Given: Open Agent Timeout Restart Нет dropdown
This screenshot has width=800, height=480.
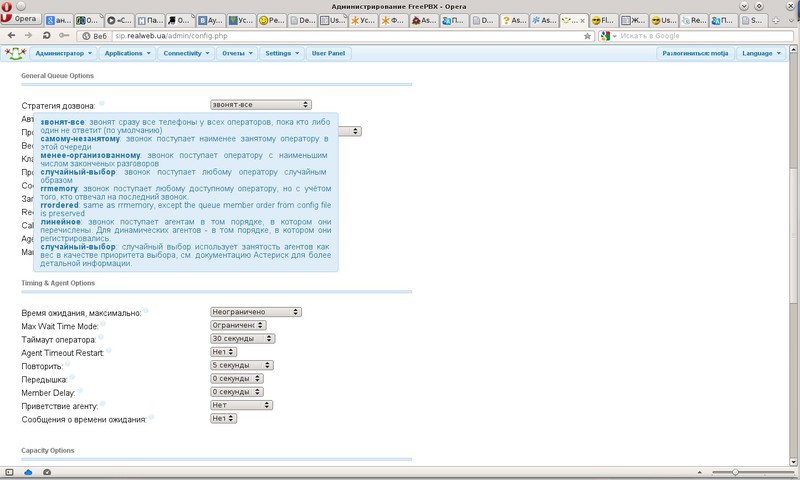Looking at the screenshot, I should tap(223, 351).
